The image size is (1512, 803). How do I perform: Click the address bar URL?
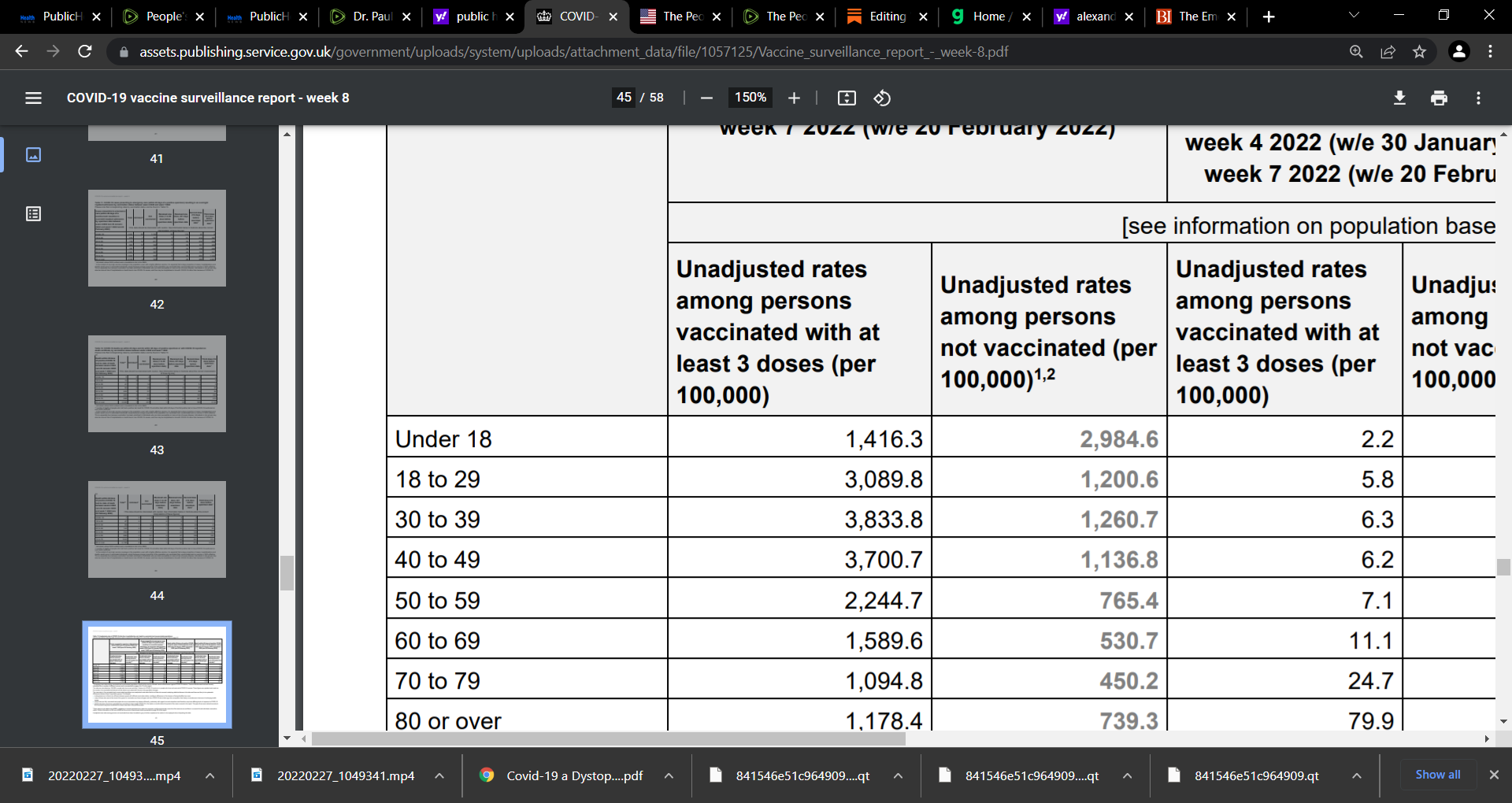click(573, 52)
